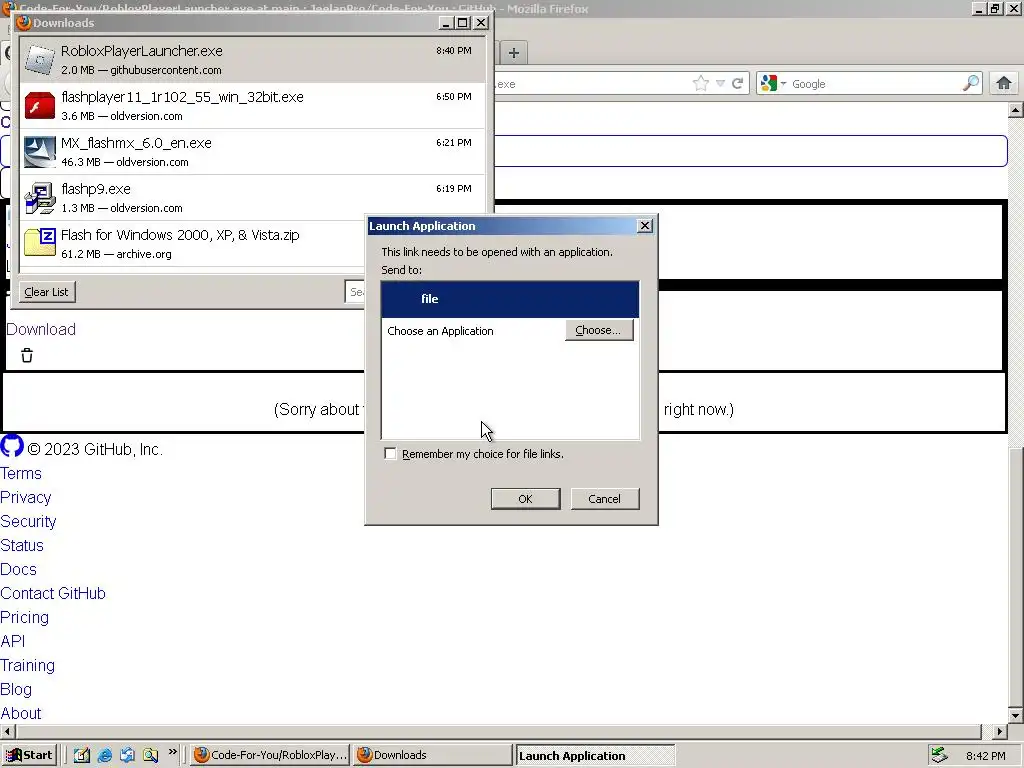Click the Flash for Windows zip folder icon
The width and height of the screenshot is (1024, 768).
(40, 244)
